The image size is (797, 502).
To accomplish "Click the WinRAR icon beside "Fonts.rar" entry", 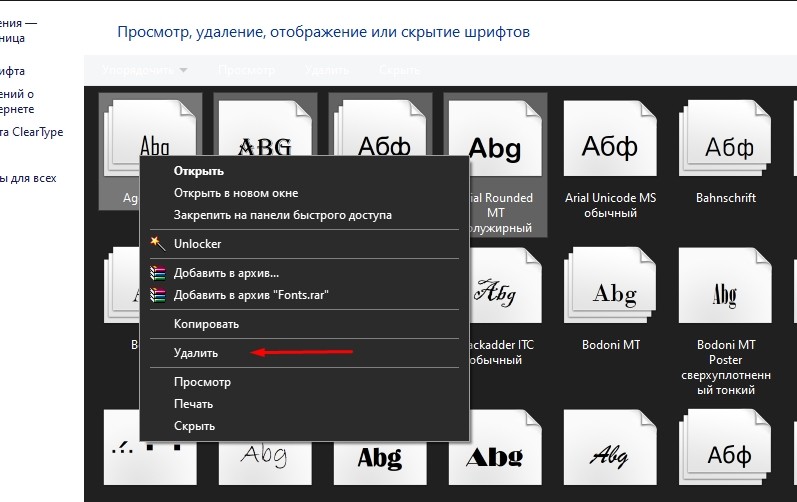I will point(158,295).
